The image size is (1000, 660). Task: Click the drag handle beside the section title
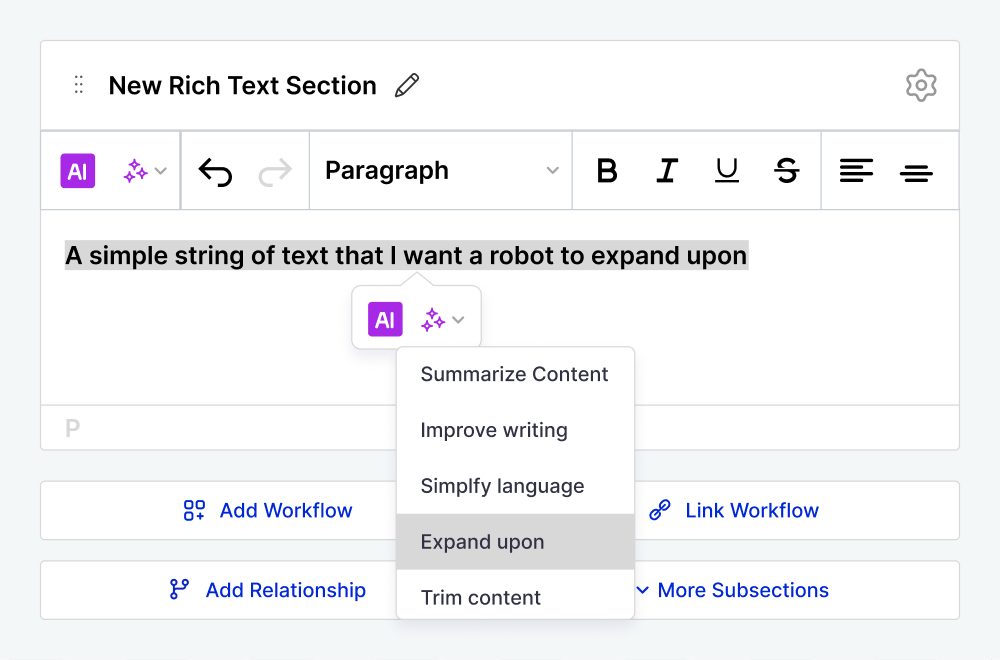coord(78,85)
